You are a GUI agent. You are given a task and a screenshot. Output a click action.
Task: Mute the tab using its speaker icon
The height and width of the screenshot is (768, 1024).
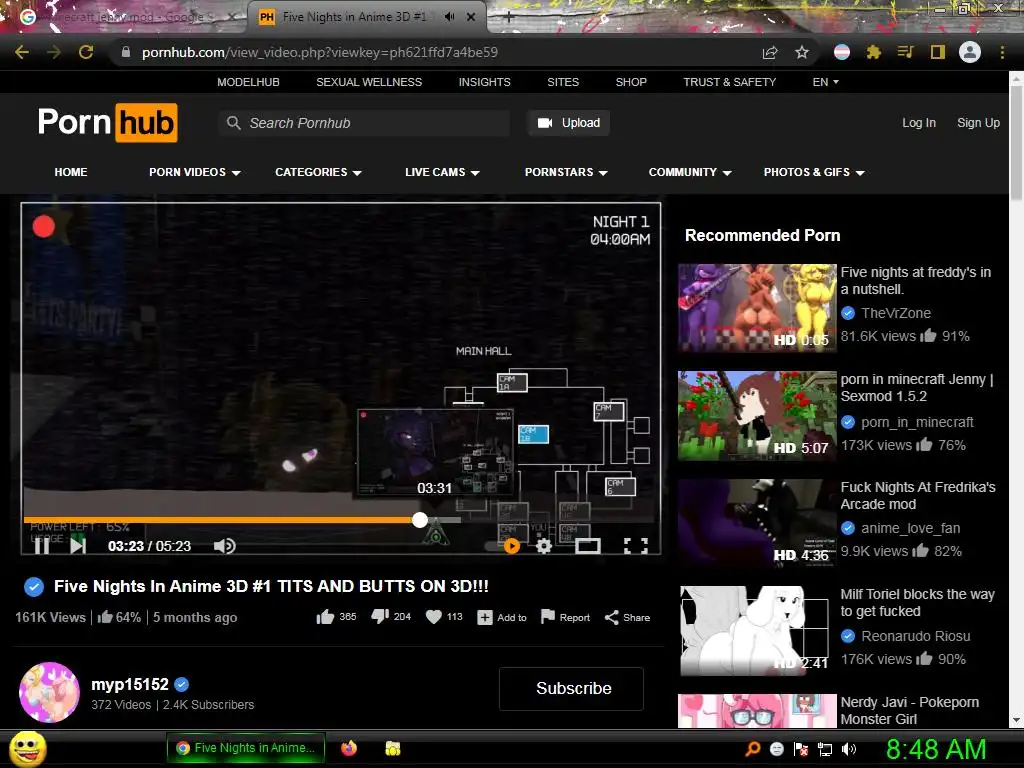click(x=449, y=17)
